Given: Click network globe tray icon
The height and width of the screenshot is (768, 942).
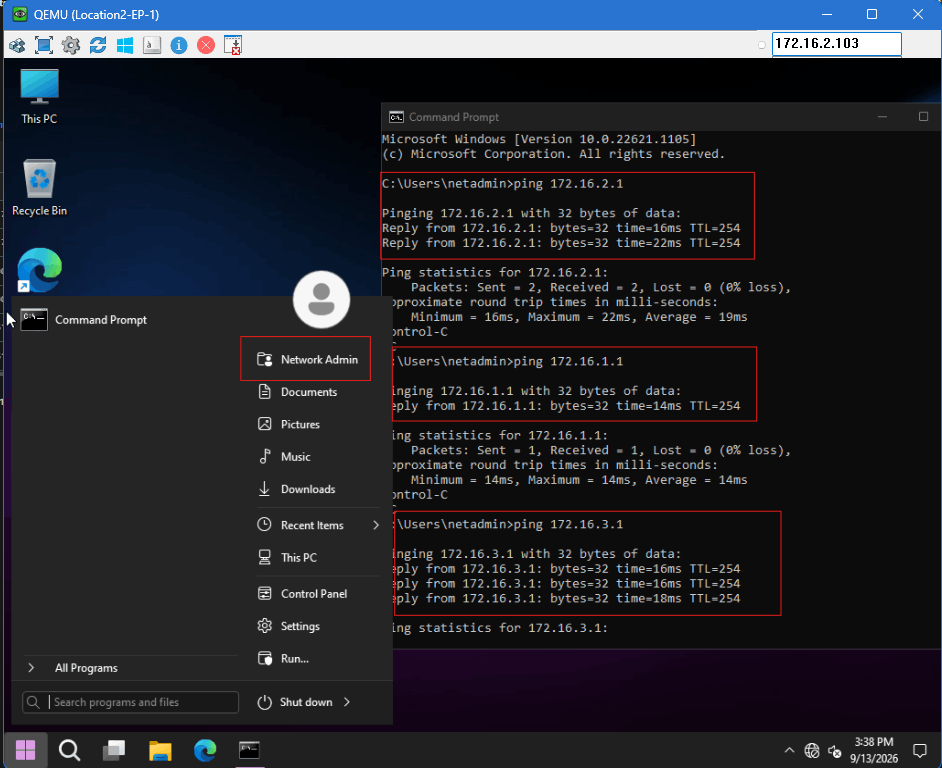Looking at the screenshot, I should point(812,750).
